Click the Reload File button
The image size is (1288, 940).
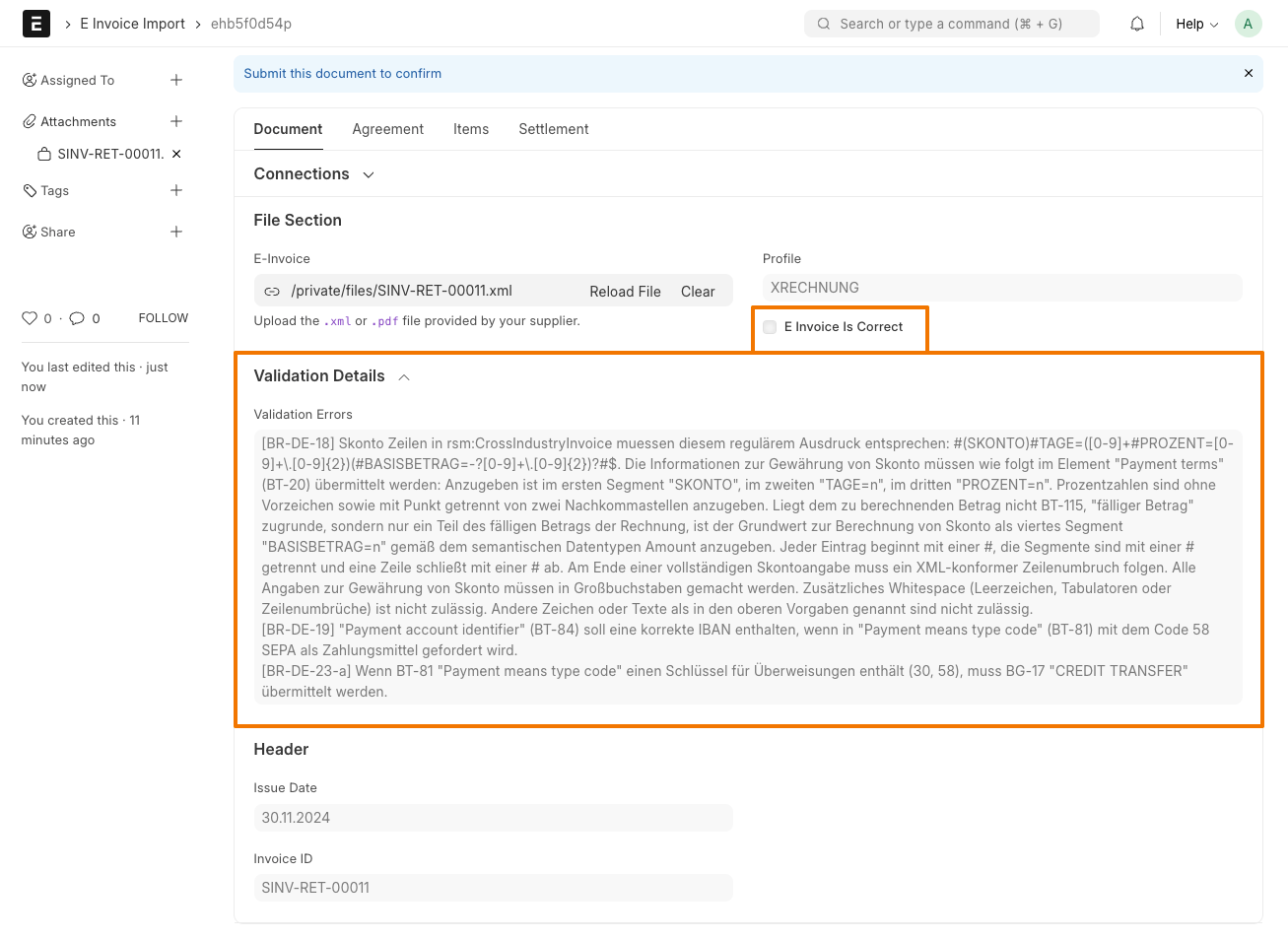tap(625, 292)
